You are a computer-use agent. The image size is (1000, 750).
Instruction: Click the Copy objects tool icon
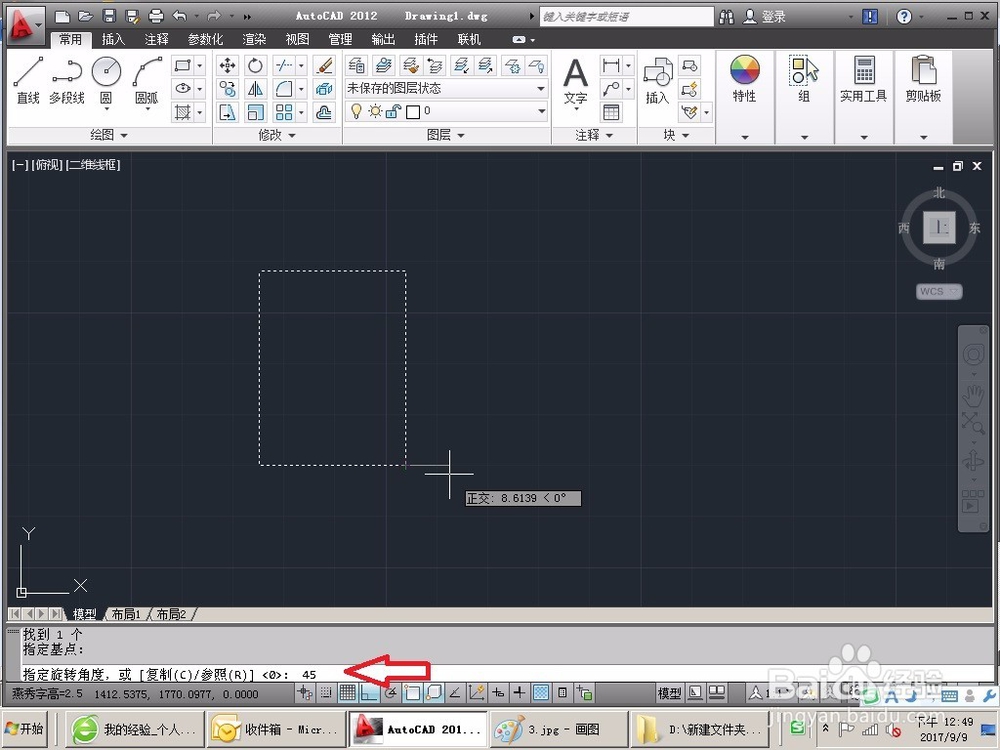click(227, 89)
